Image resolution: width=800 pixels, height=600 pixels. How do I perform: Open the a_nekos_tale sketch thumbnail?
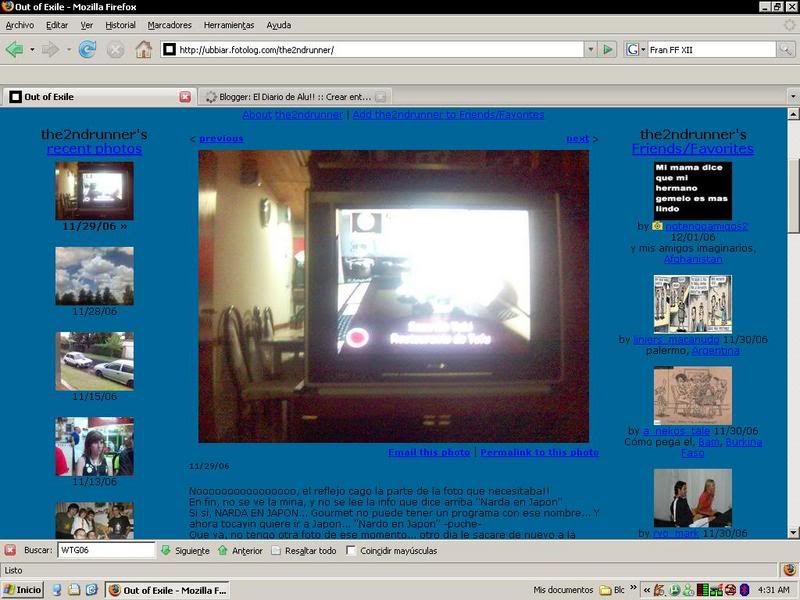(x=693, y=395)
